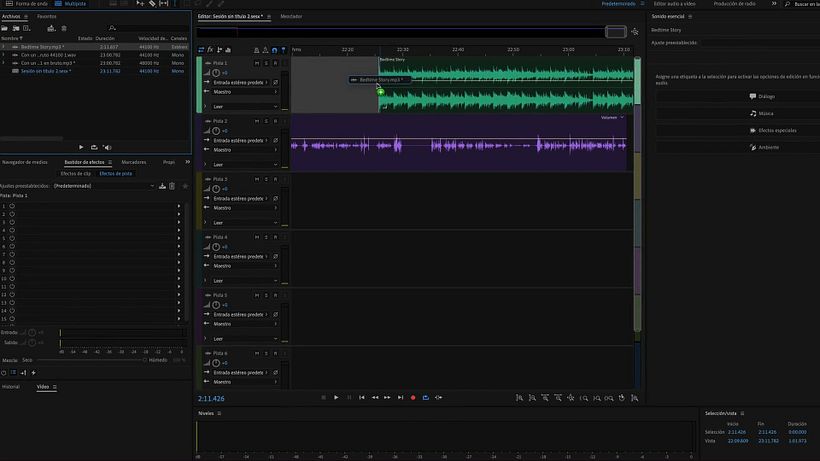The height and width of the screenshot is (461, 820).
Task: Jump to previous marker with skip-back icon
Action: tap(362, 398)
